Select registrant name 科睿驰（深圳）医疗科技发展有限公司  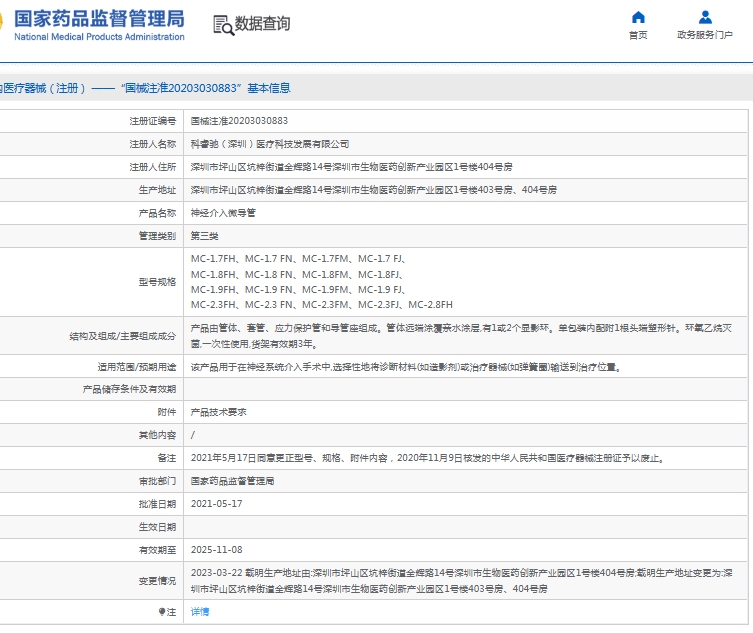(269, 144)
